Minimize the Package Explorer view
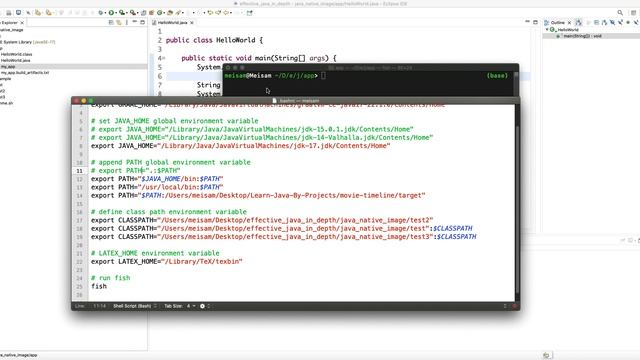 click(x=134, y=22)
